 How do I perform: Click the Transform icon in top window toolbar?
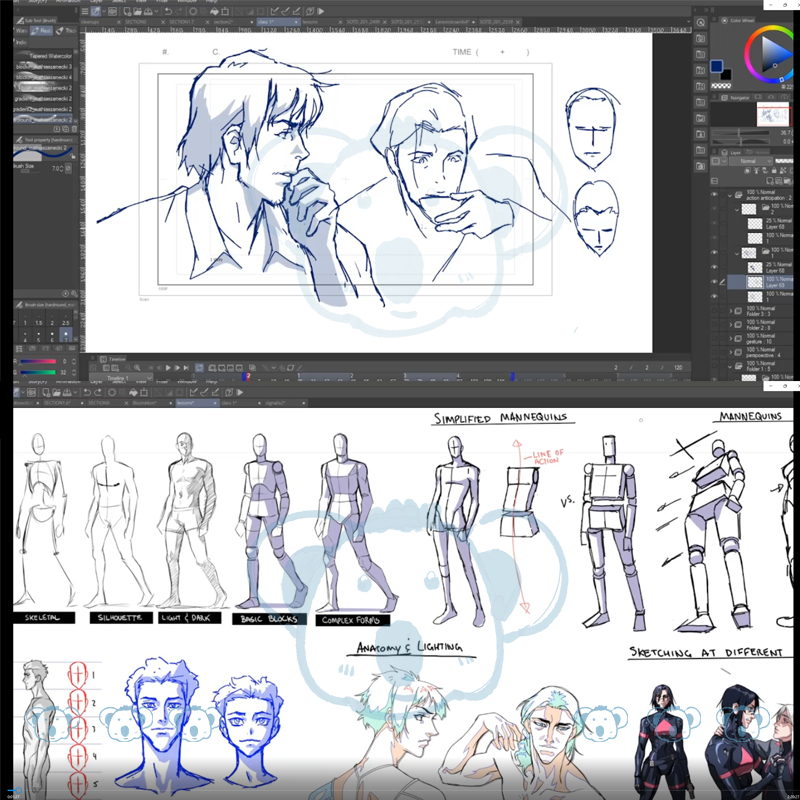click(x=225, y=11)
